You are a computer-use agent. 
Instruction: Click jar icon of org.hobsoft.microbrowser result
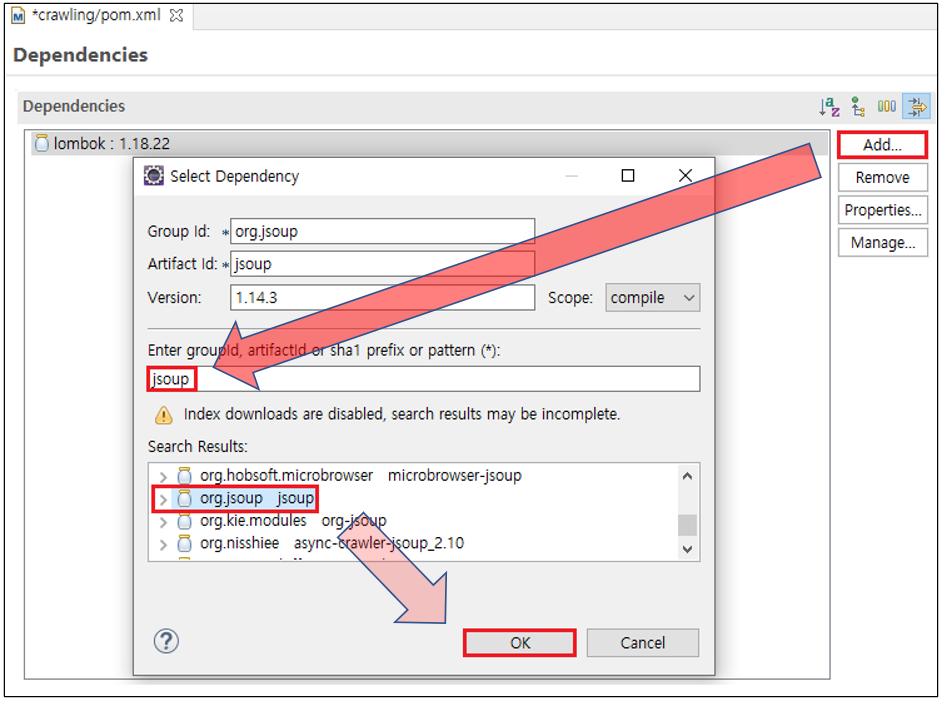[185, 476]
